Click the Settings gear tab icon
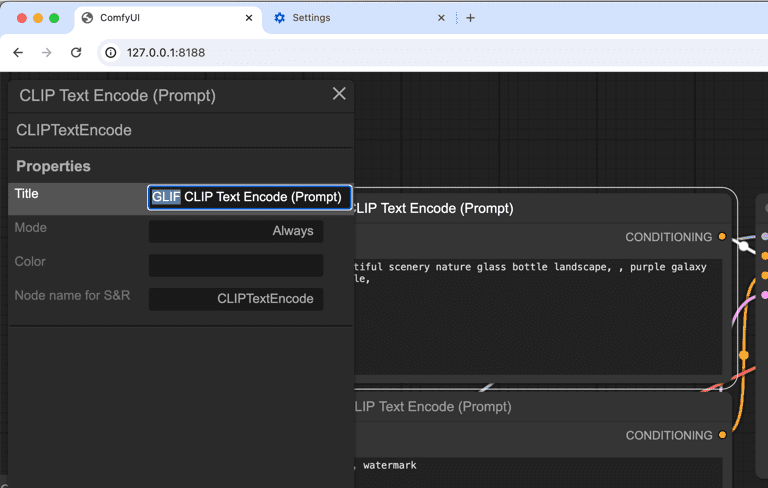 pos(279,18)
